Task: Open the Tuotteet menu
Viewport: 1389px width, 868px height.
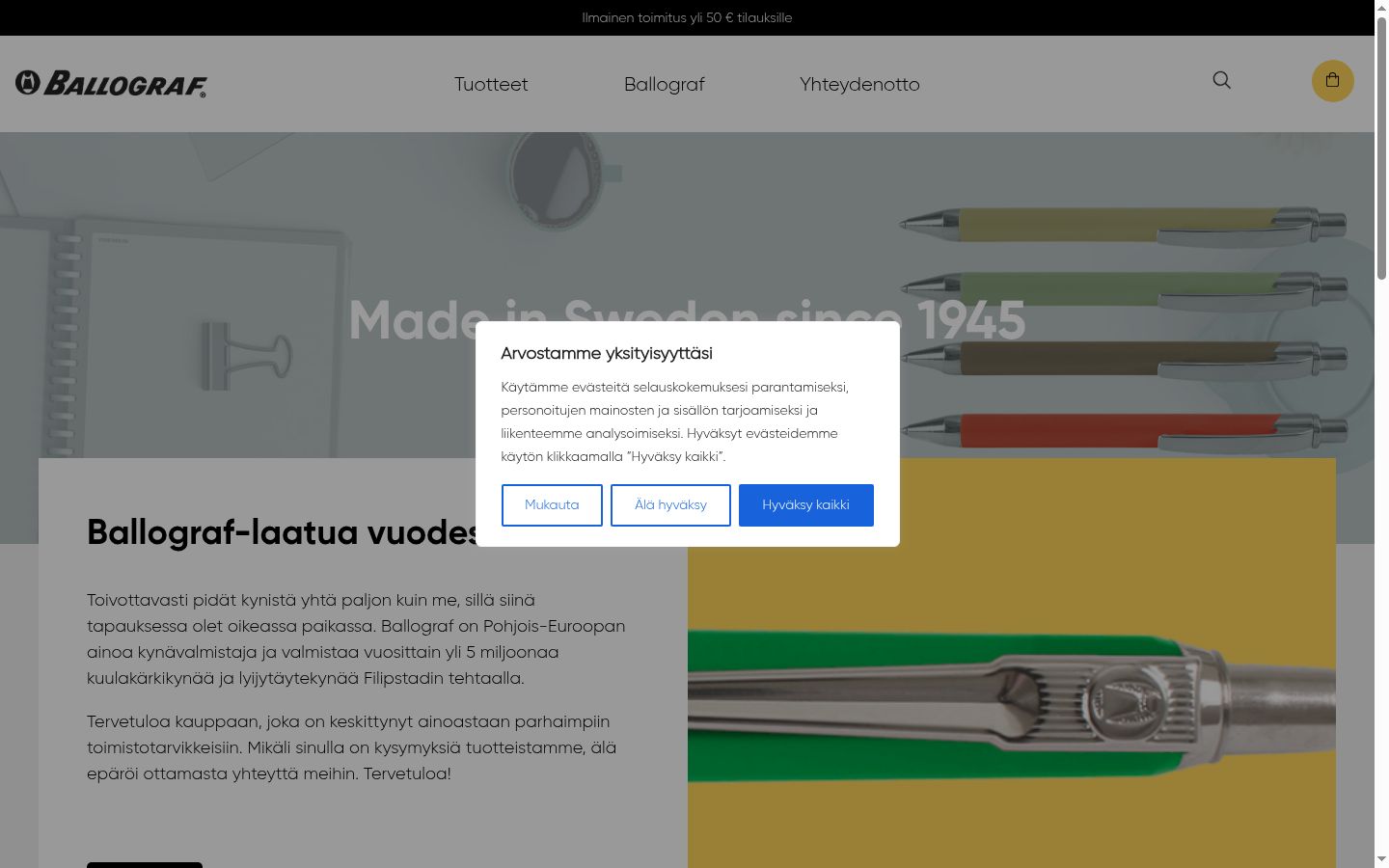Action: point(491,84)
